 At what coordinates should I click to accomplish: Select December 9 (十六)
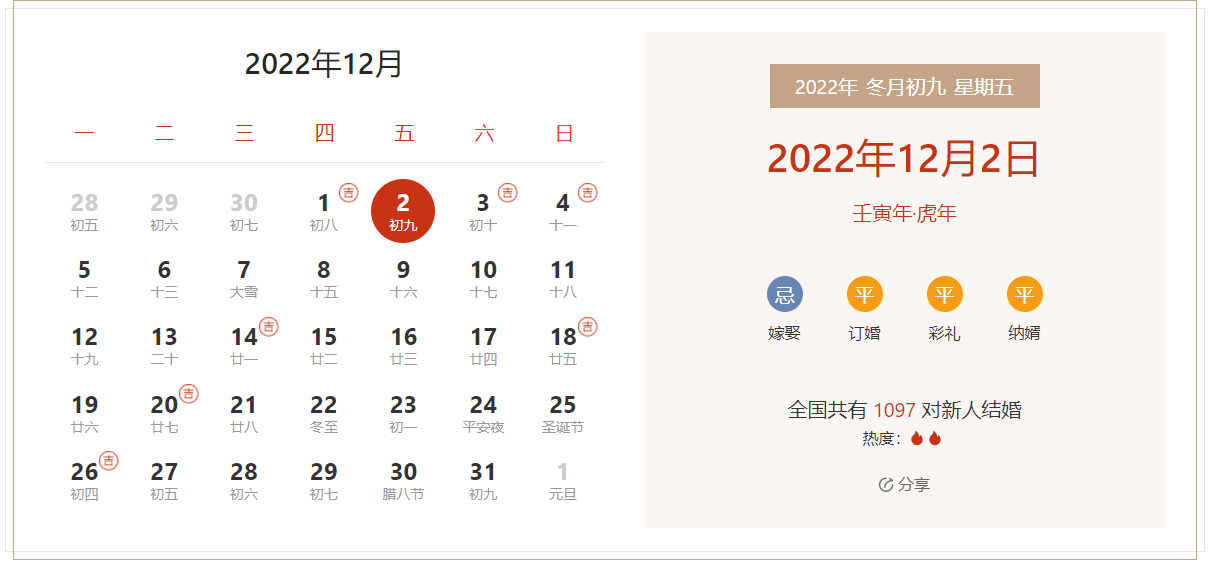pos(403,279)
